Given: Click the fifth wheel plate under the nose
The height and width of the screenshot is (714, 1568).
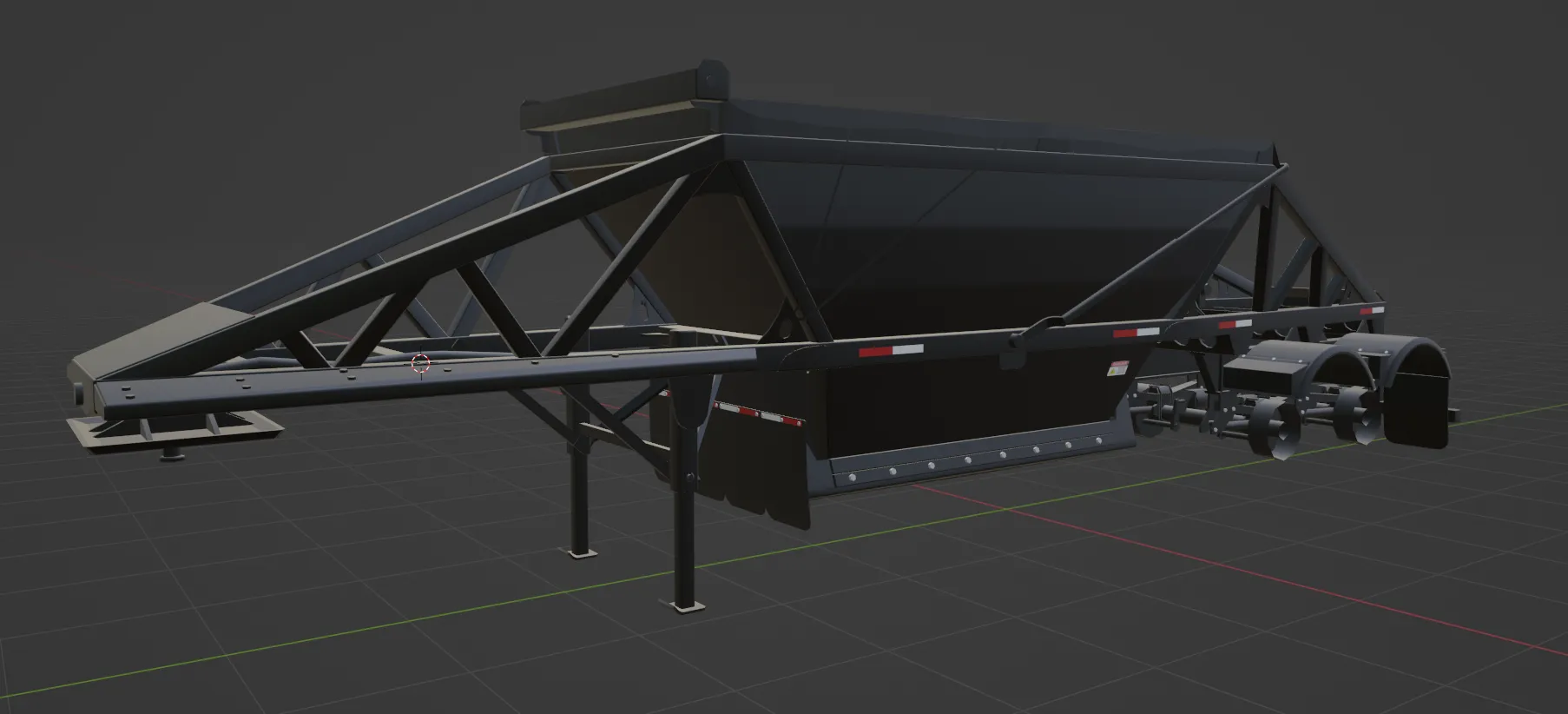Looking at the screenshot, I should (174, 429).
